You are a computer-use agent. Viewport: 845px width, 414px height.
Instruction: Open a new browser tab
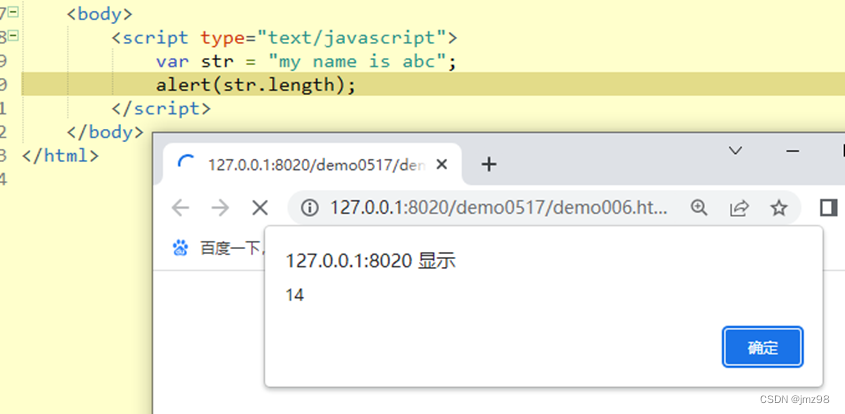coord(488,164)
